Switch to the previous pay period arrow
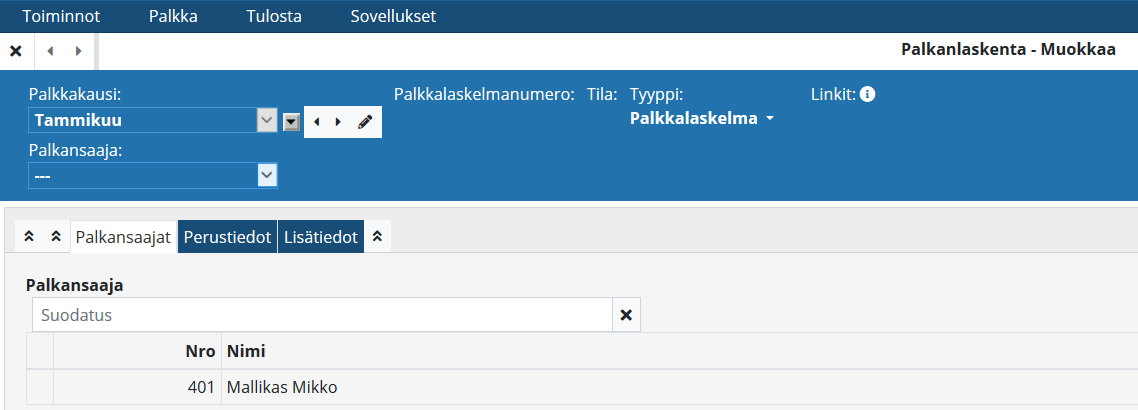Screen dimensions: 1138x410 click(317, 122)
